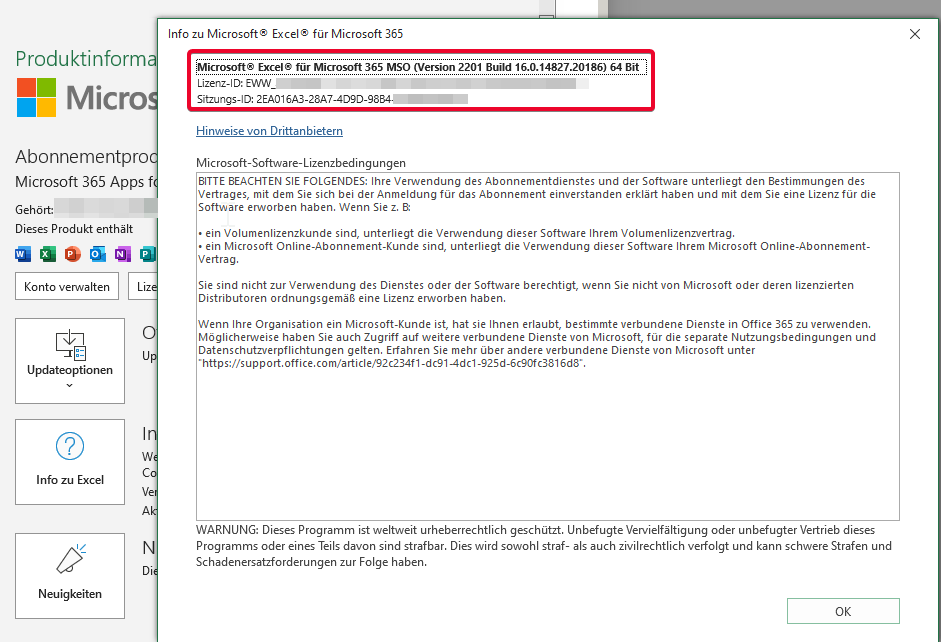Screen dimensions: 941x642
Task: Click the Microsoft four-color logo
Action: 36,97
